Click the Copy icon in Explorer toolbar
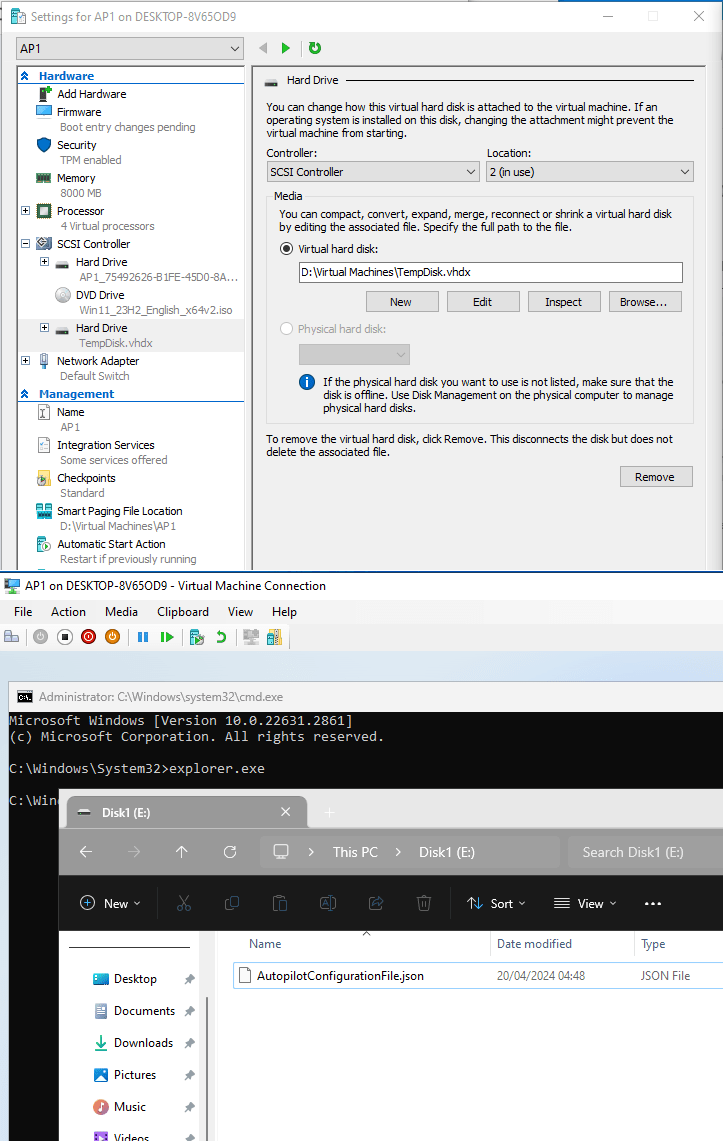 tap(232, 903)
